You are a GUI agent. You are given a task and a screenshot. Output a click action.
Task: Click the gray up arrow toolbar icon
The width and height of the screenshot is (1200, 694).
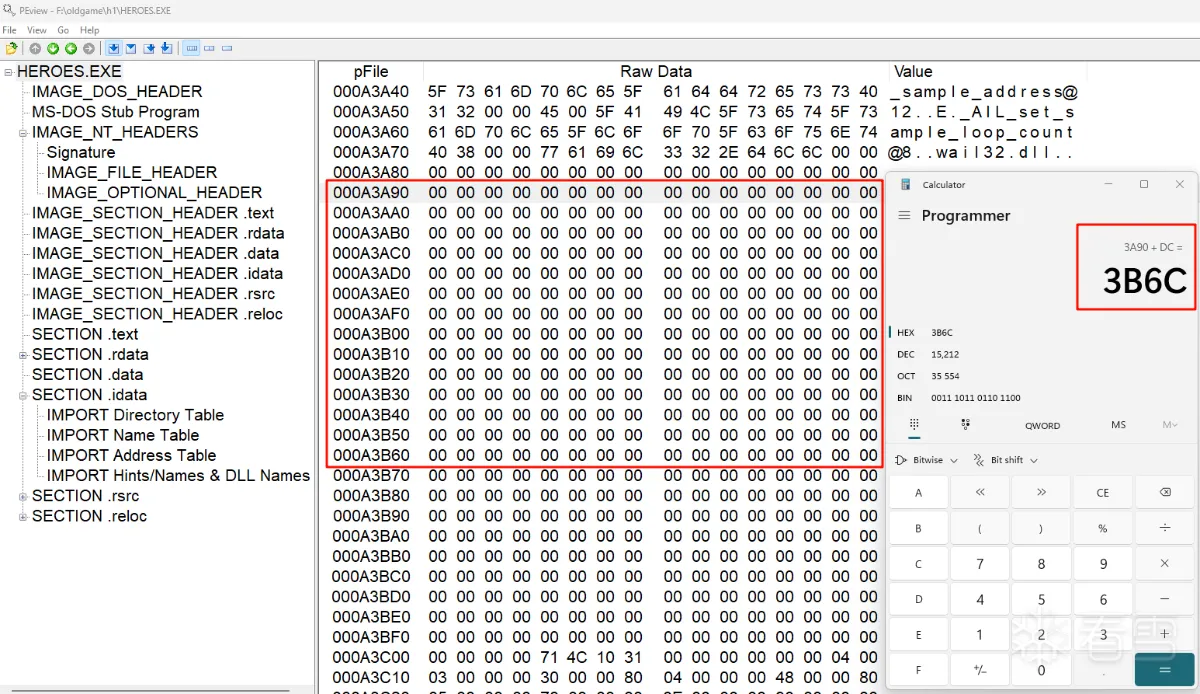coord(35,48)
